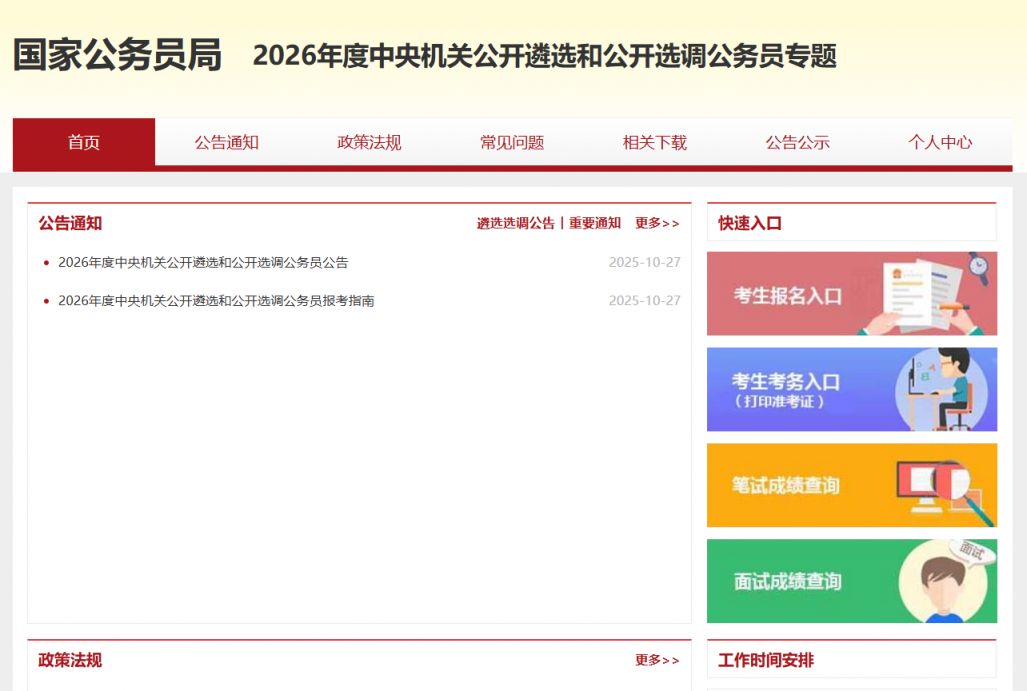Click the 遴选选调公告 filter link
Viewport: 1027px width, 691px height.
click(x=515, y=223)
